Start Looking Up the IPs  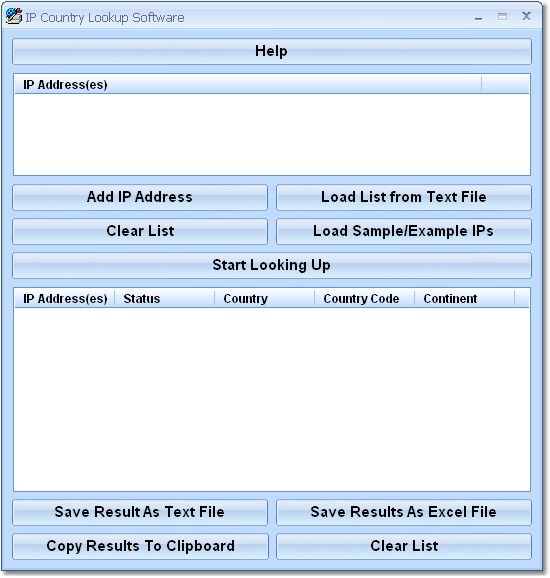point(272,265)
